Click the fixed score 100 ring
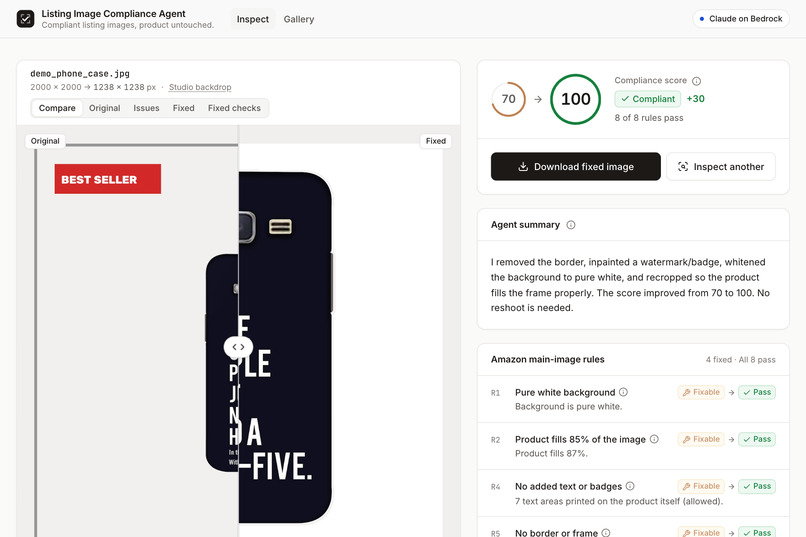806x537 pixels. [x=575, y=99]
